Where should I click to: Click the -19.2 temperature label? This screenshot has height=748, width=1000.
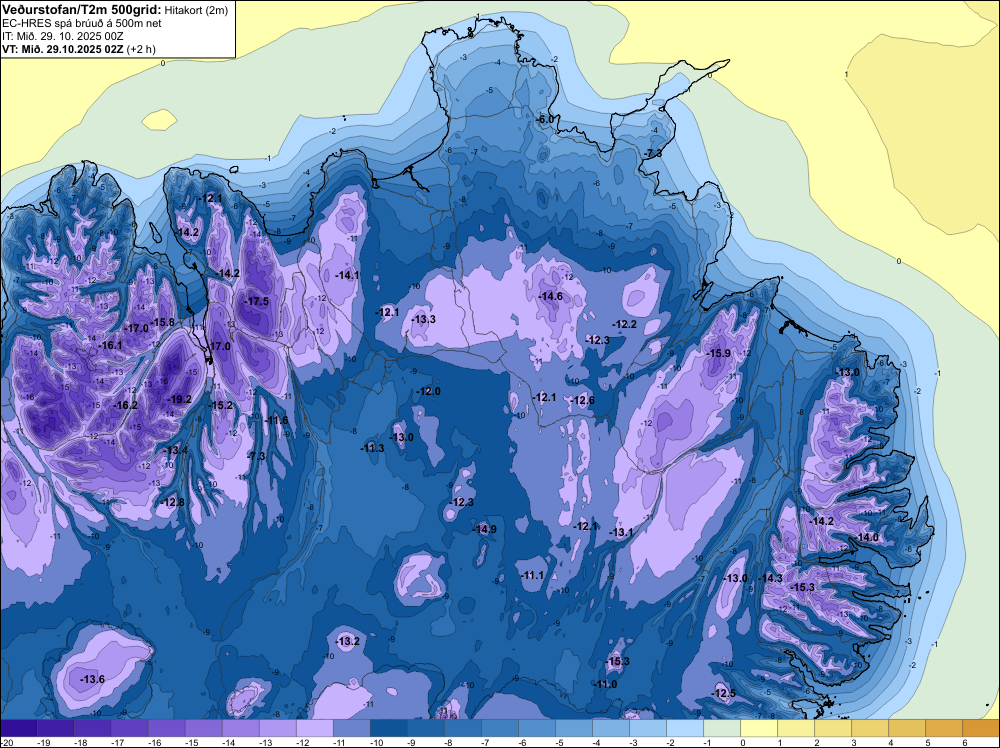click(x=179, y=399)
